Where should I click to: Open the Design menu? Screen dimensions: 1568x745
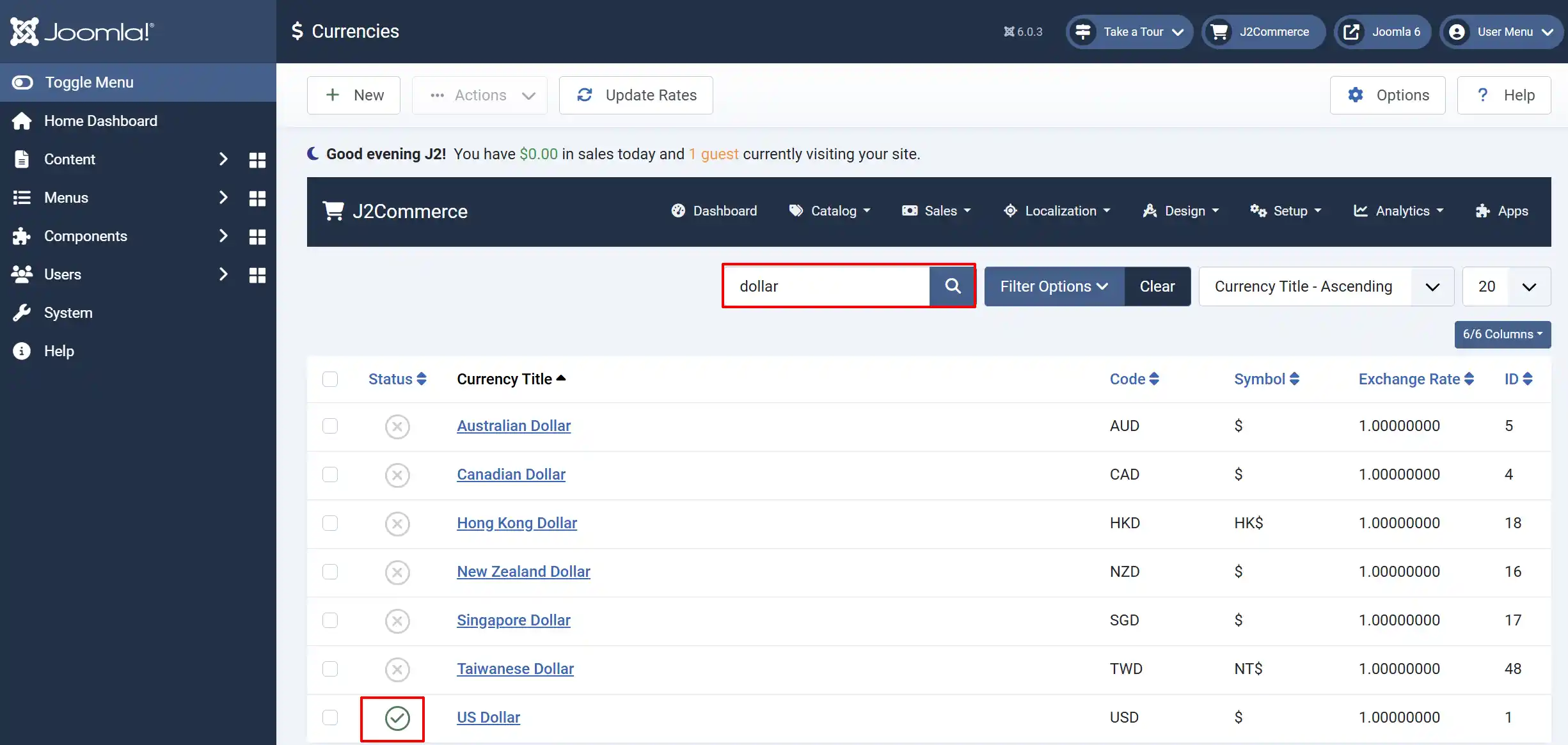click(x=1181, y=211)
